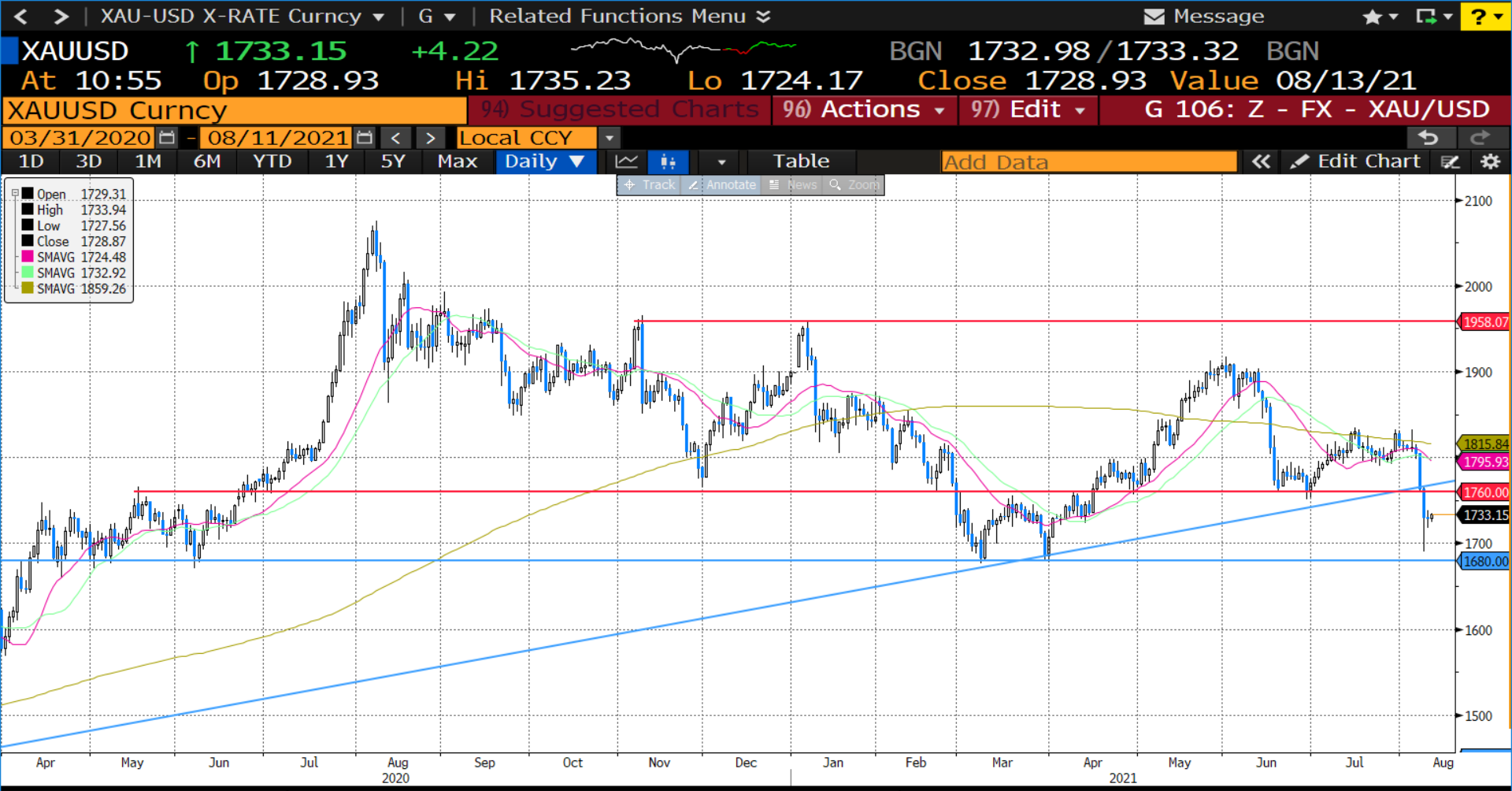Viewport: 1512px width, 791px height.
Task: Click the green SMAVG 1732.92 swatch
Action: (x=28, y=273)
